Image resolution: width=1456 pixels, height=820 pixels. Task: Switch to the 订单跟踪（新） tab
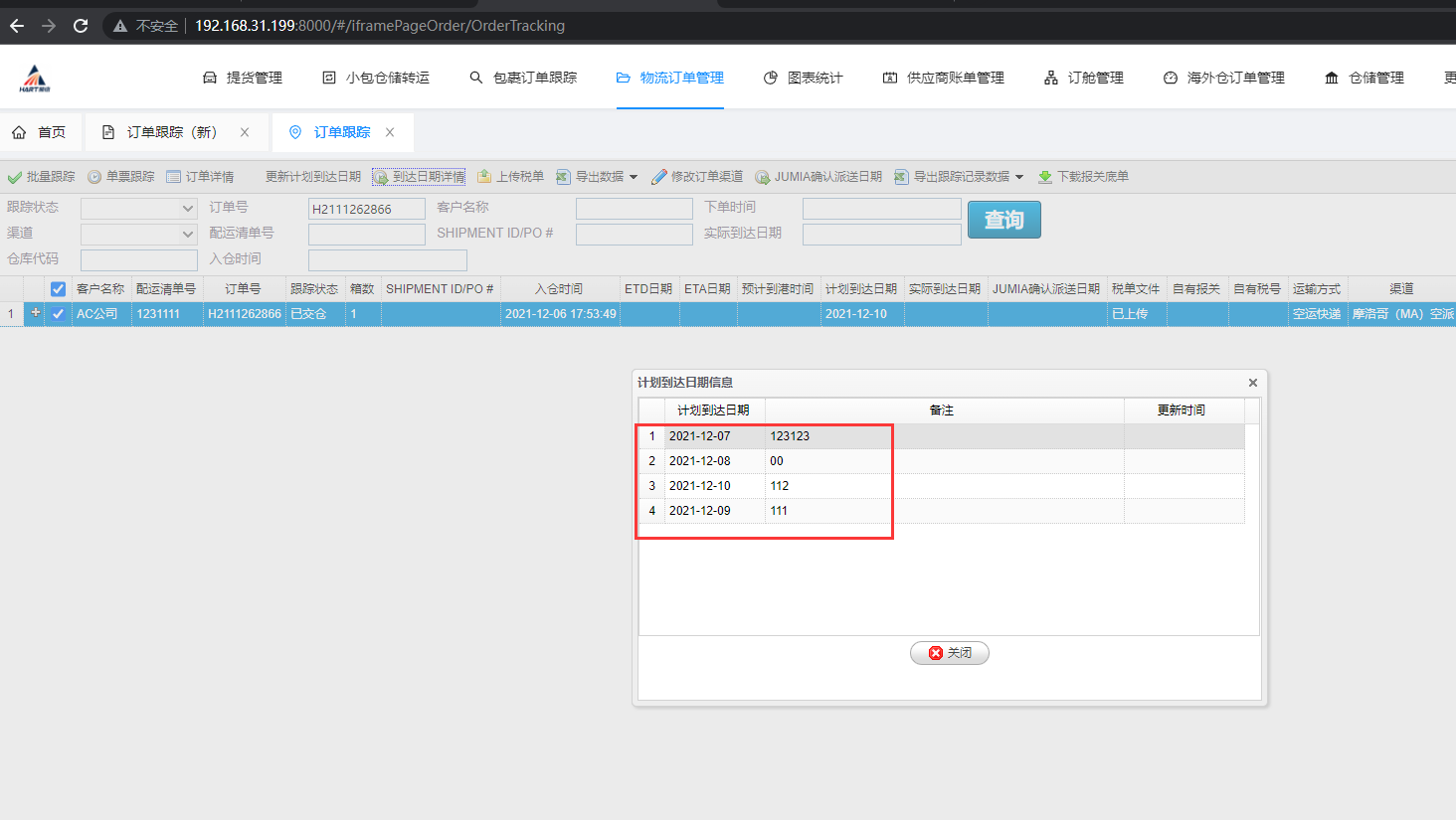click(x=171, y=132)
